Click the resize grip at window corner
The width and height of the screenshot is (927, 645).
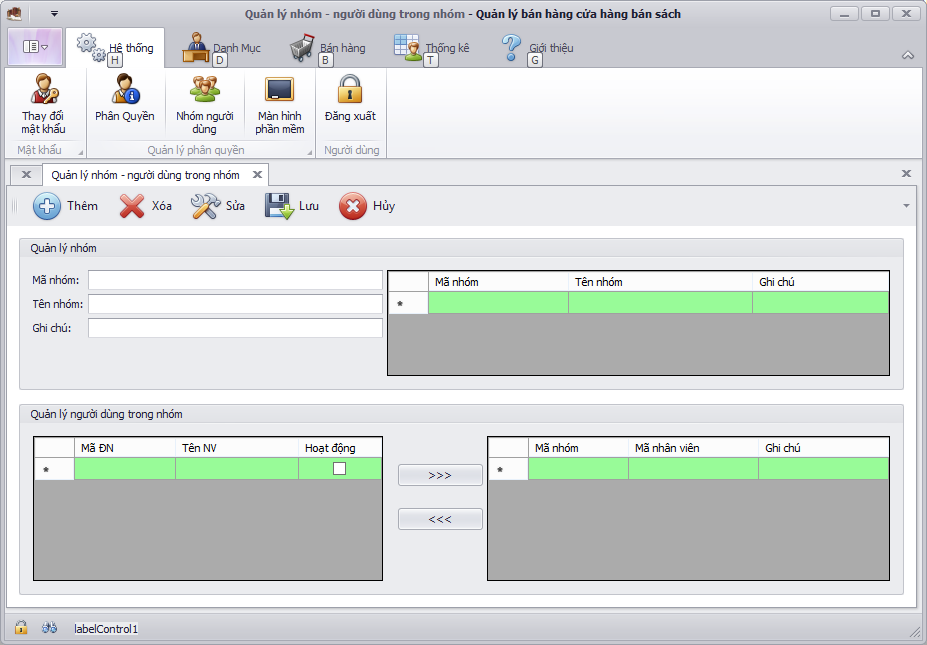click(914, 632)
